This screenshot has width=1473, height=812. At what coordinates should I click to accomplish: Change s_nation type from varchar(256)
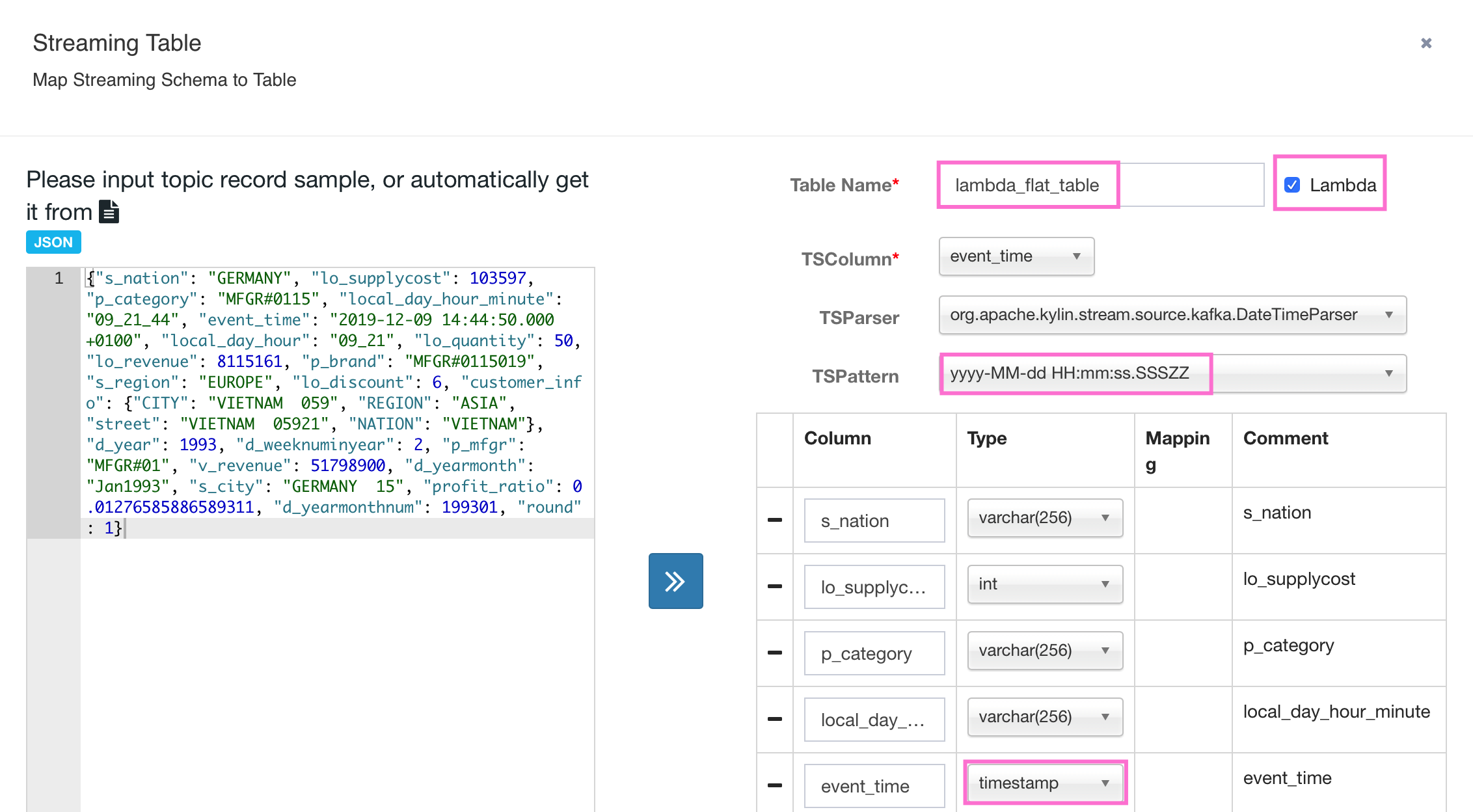click(1044, 518)
